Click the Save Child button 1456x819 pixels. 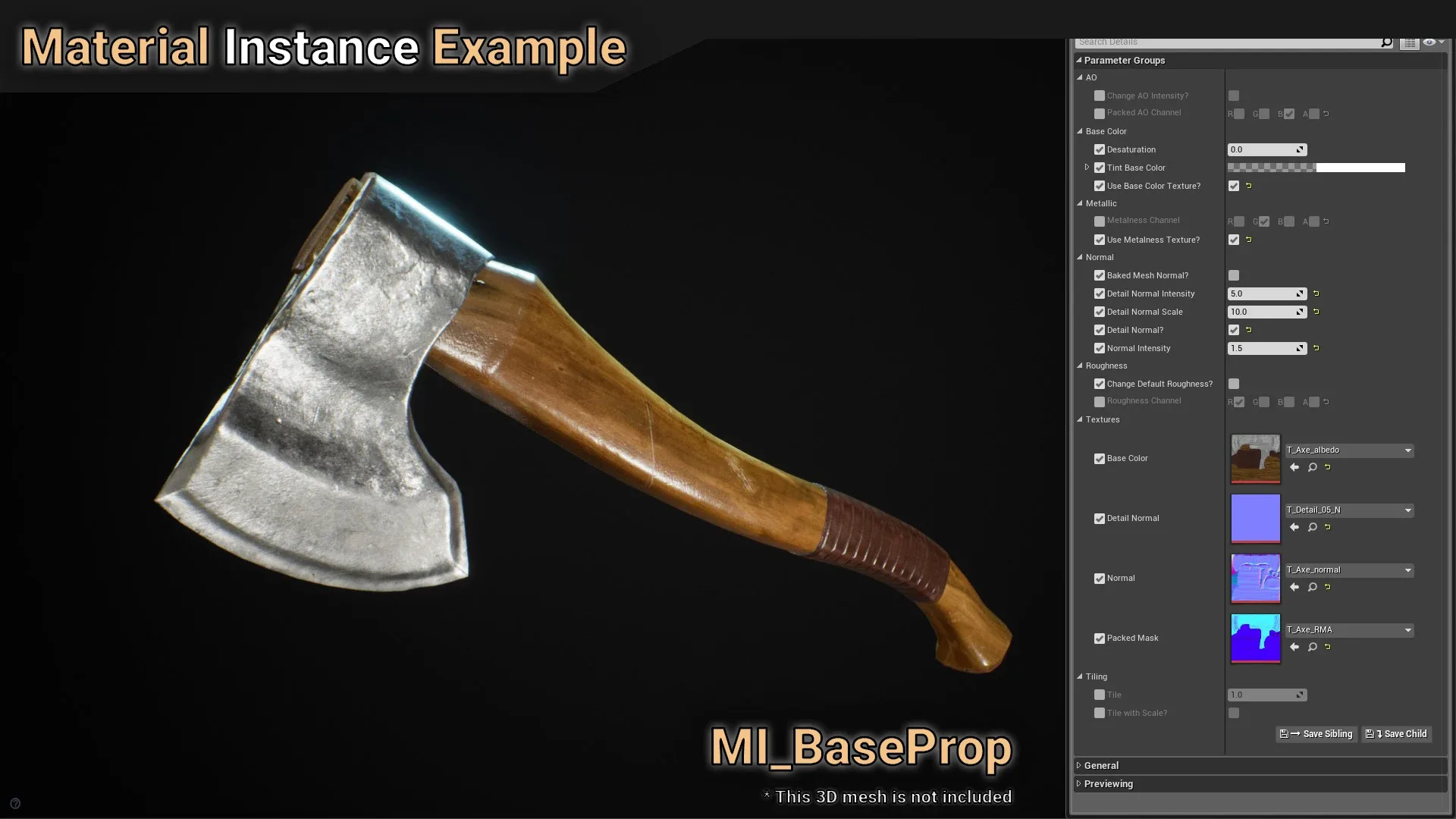1398,733
